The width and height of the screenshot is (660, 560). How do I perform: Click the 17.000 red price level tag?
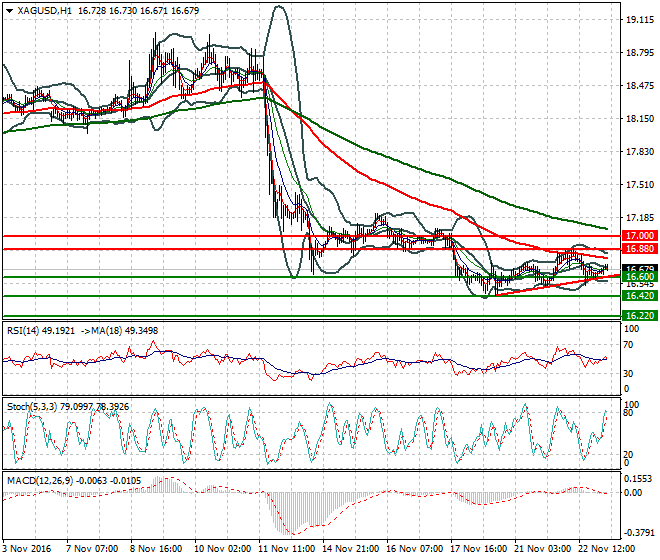pyautogui.click(x=637, y=236)
